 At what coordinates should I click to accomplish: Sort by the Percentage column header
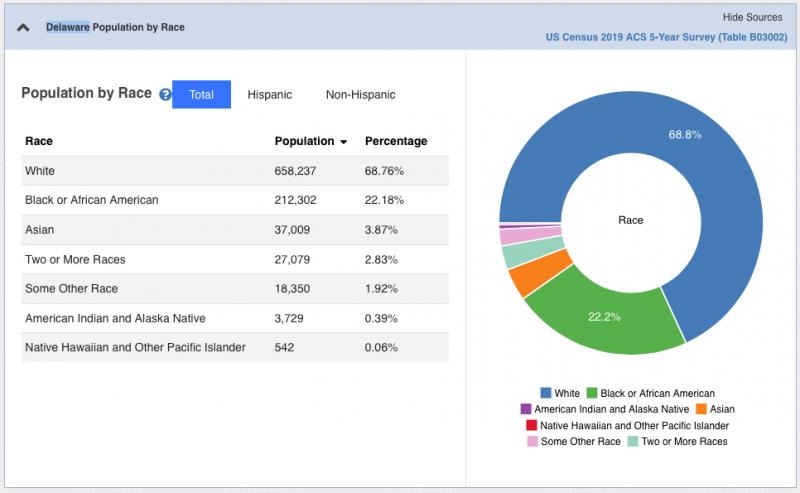click(395, 142)
